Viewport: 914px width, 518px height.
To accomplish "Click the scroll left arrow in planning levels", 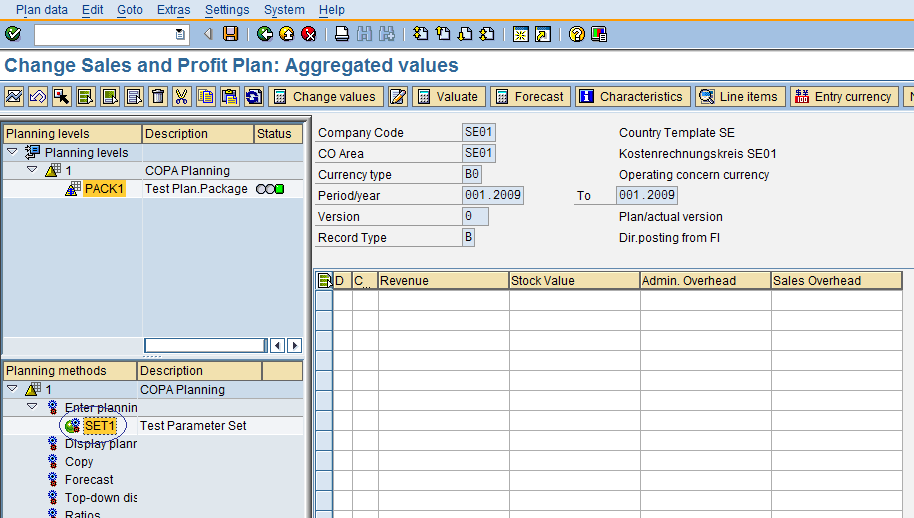I will 277,346.
